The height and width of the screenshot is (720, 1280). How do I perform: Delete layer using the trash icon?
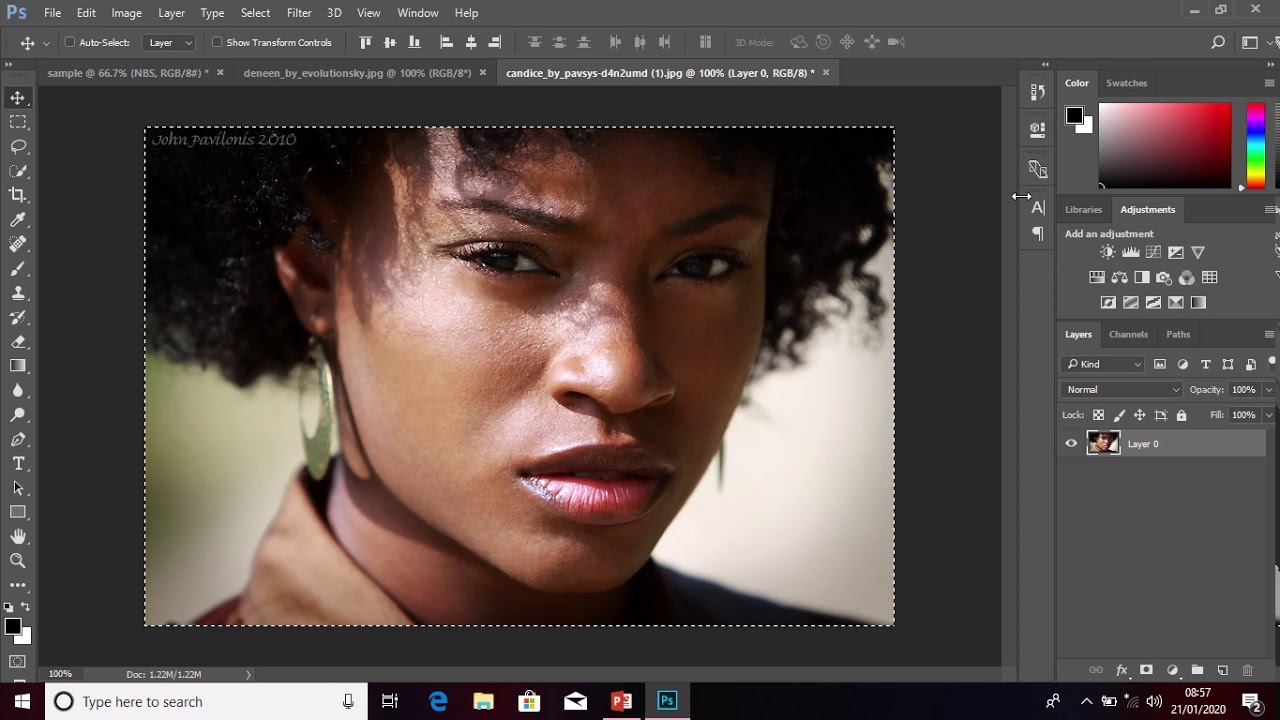[x=1247, y=670]
